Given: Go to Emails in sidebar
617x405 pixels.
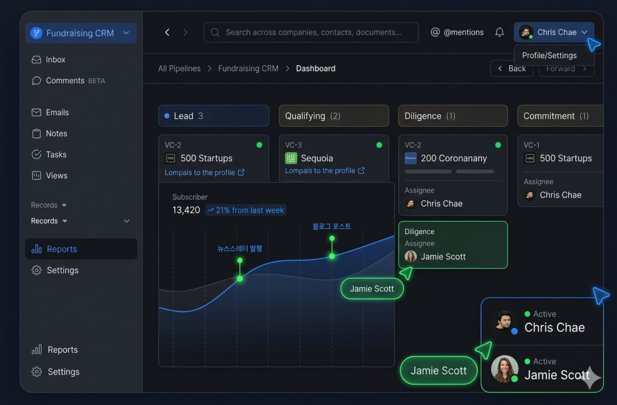Looking at the screenshot, I should 57,113.
